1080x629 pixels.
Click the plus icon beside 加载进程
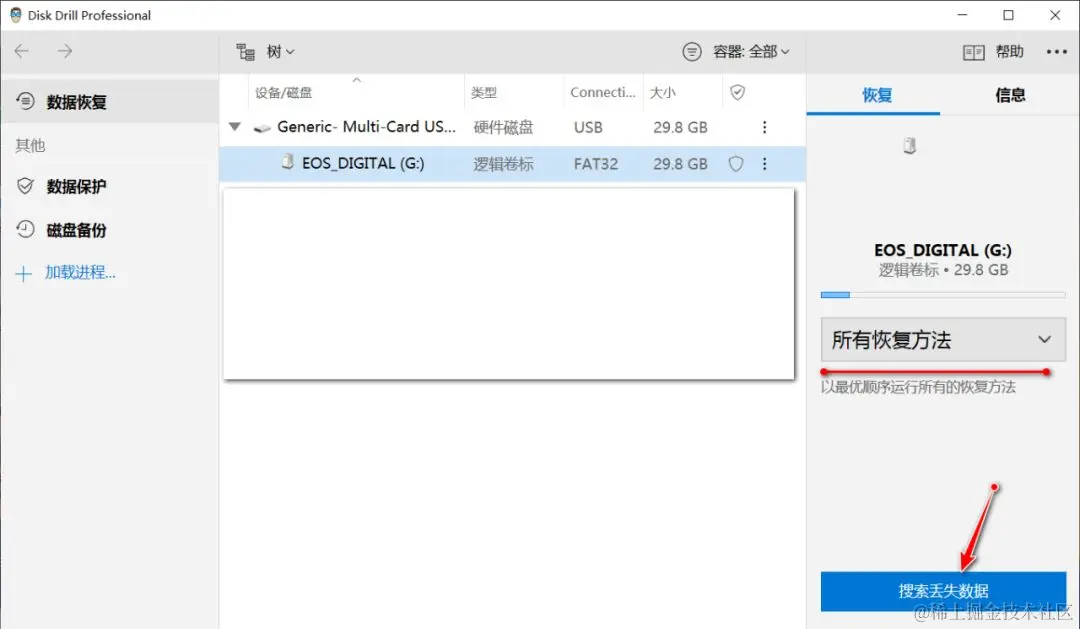23,274
